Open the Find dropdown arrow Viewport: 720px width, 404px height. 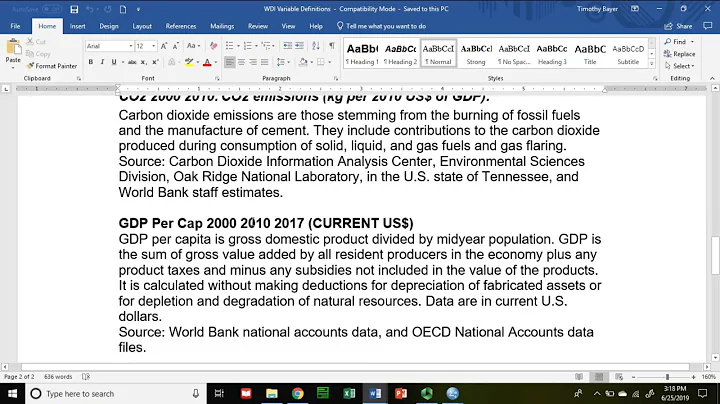692,42
